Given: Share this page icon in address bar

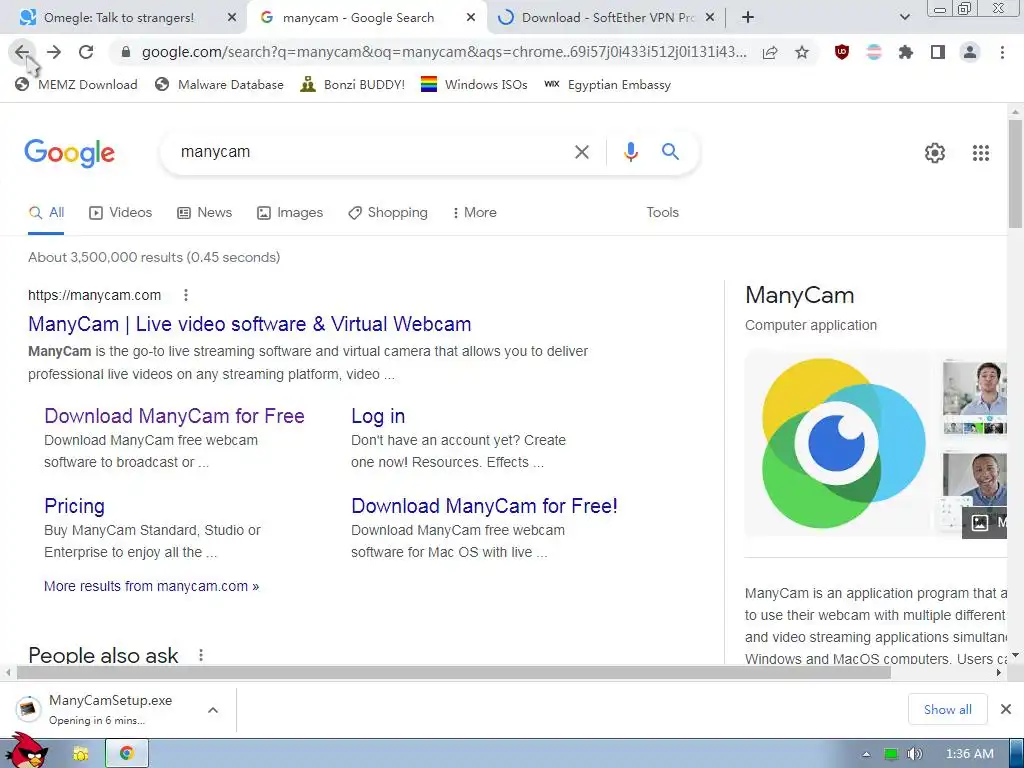Looking at the screenshot, I should [x=770, y=52].
